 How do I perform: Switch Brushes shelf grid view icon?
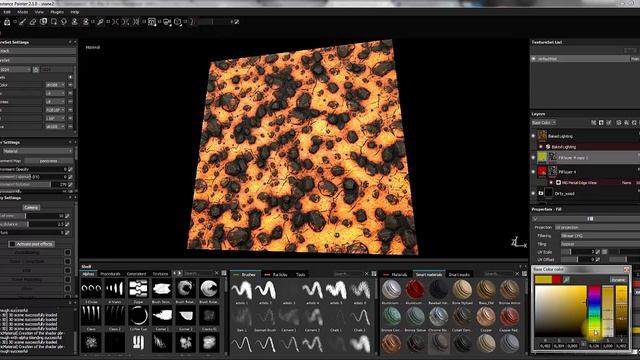click(x=373, y=274)
